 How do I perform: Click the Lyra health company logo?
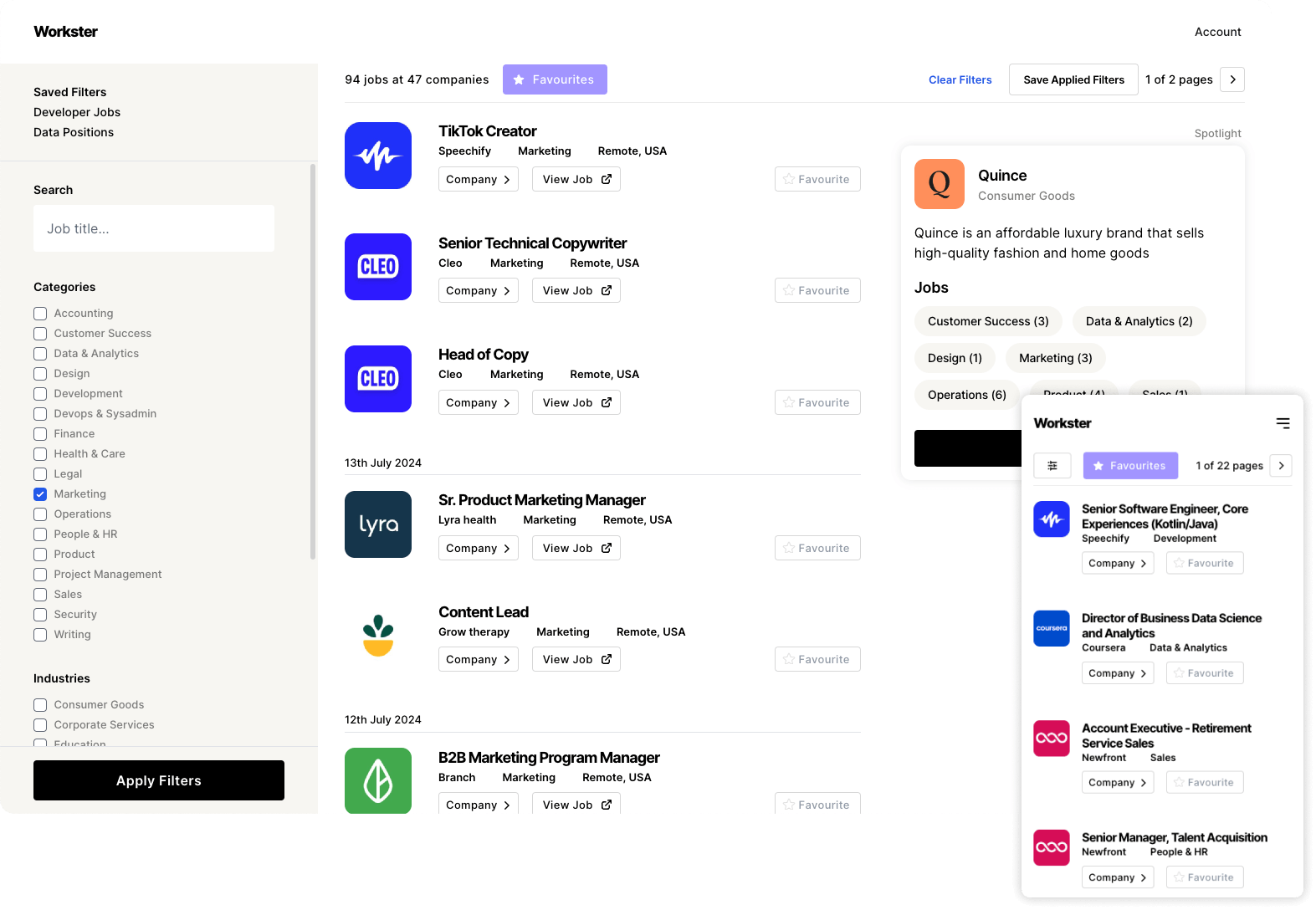[377, 524]
